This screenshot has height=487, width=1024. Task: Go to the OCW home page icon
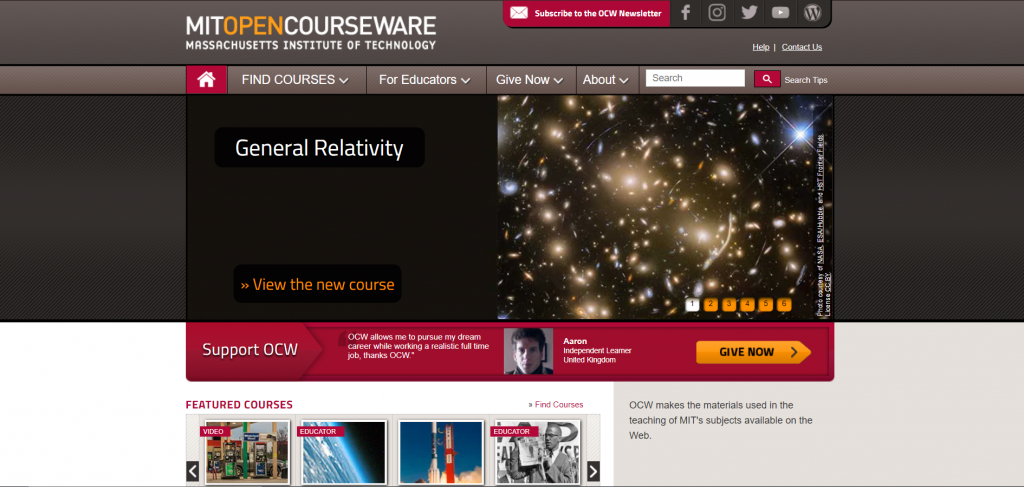[206, 80]
